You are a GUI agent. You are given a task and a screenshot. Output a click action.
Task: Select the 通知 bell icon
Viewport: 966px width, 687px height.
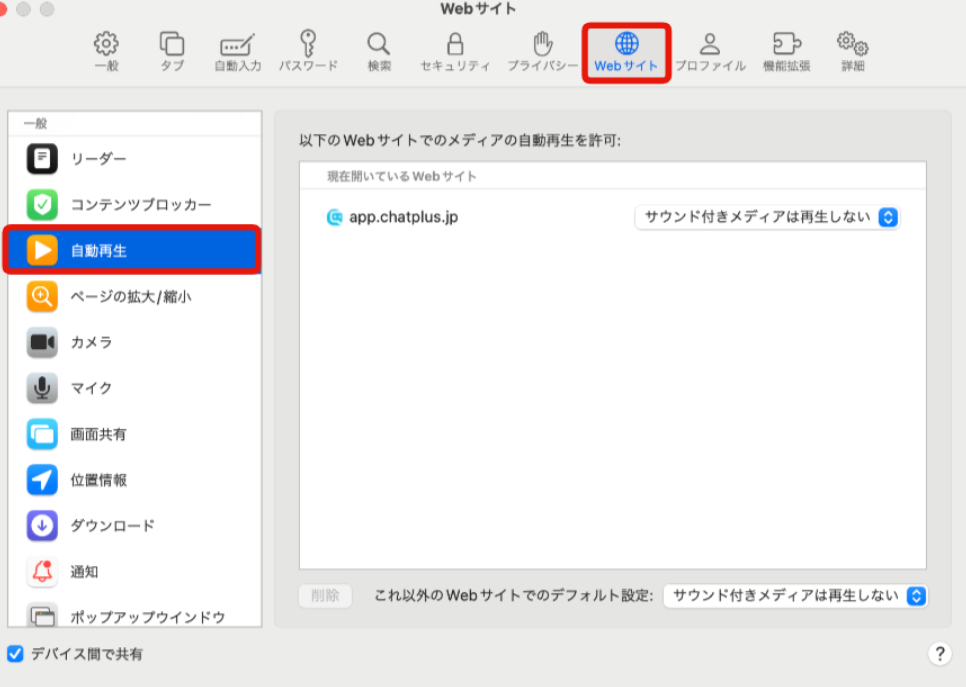click(x=42, y=572)
